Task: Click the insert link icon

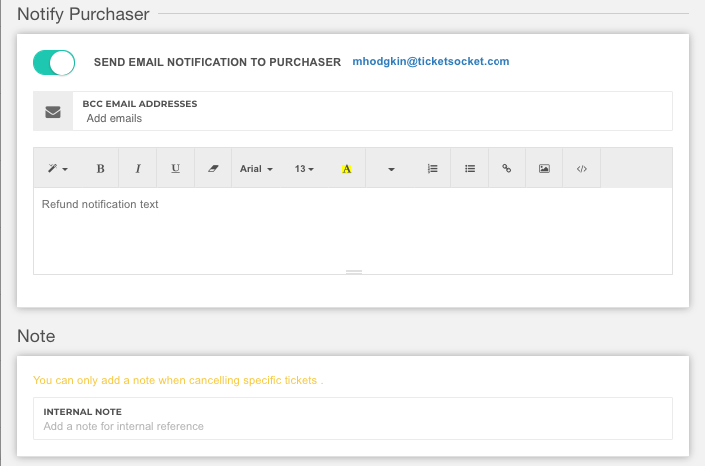Action: [x=507, y=169]
